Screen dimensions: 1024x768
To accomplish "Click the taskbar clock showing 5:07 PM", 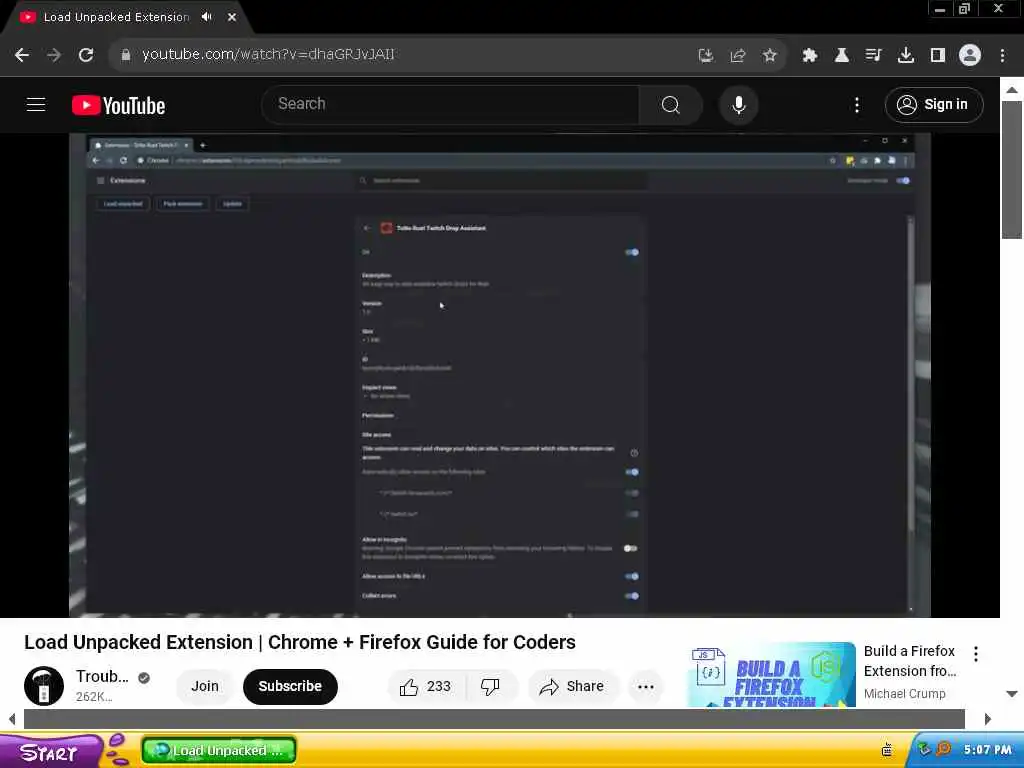I will tap(987, 750).
